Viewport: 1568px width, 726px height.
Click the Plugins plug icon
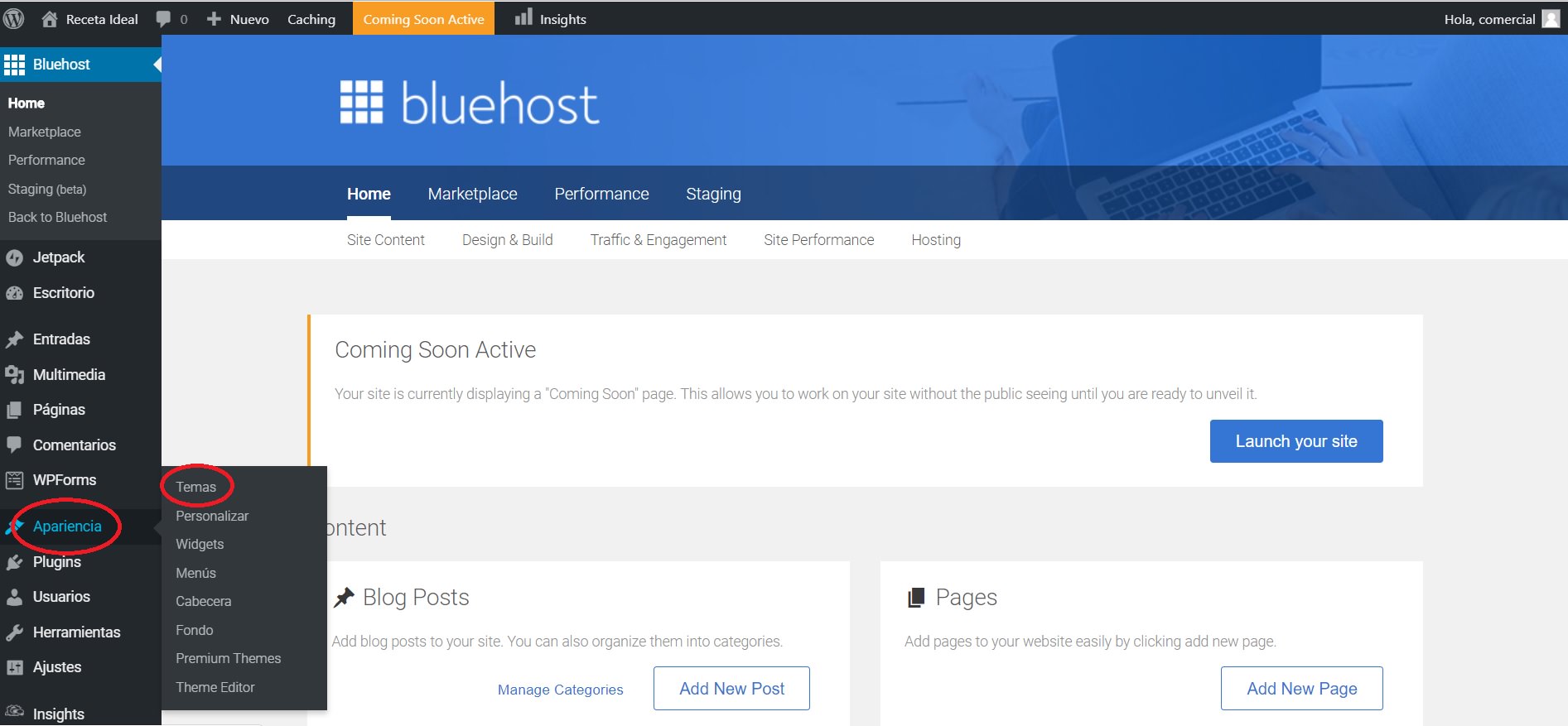click(14, 562)
